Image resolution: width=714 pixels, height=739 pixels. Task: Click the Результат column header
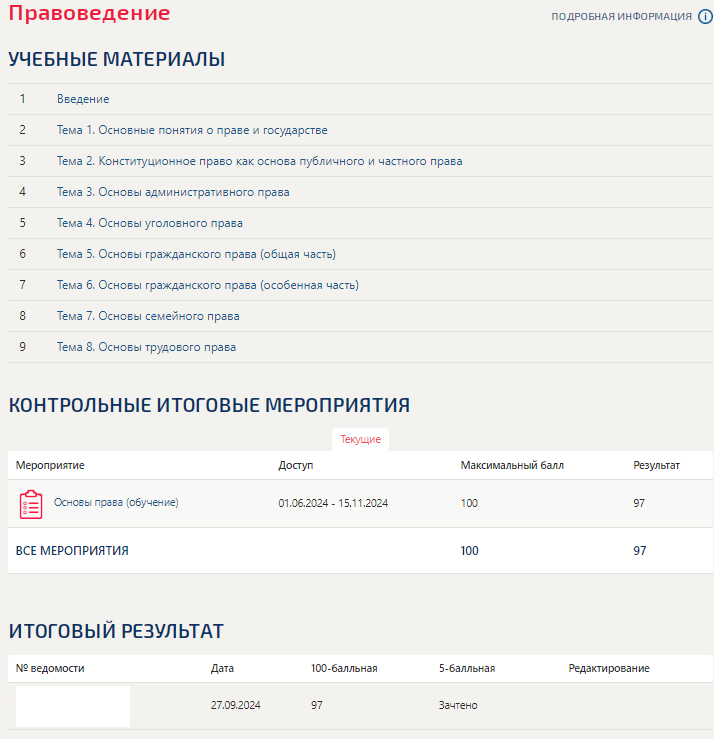pos(656,465)
